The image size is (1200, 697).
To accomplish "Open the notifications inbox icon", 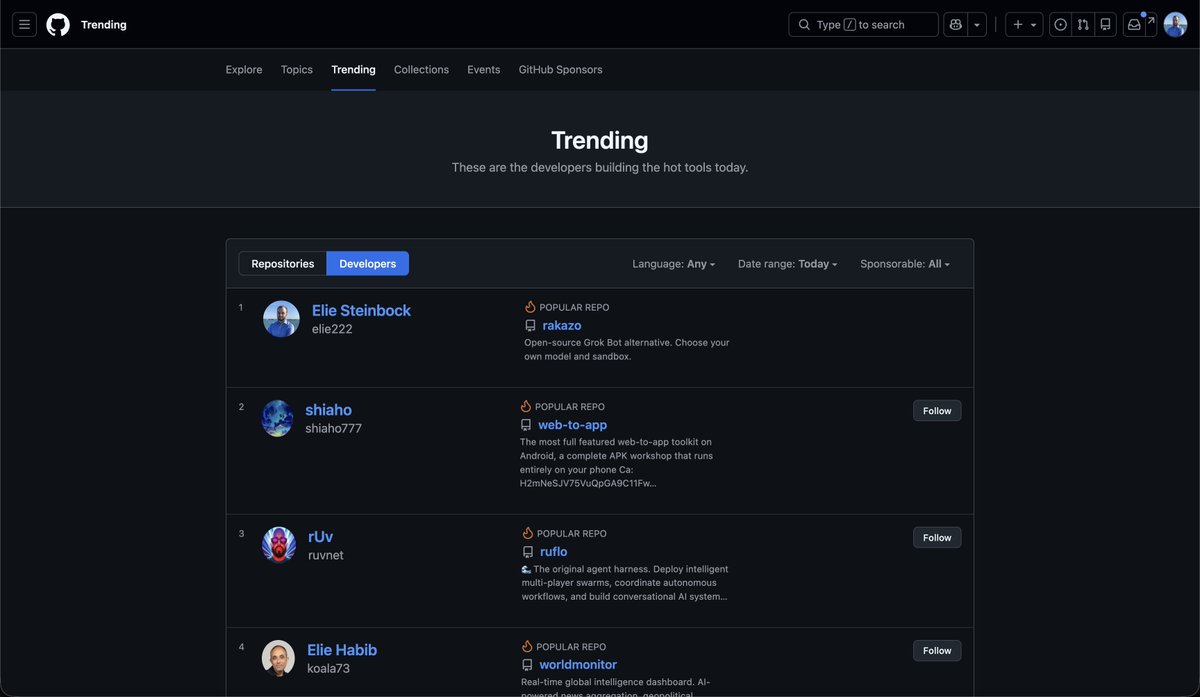I will pos(1134,24).
